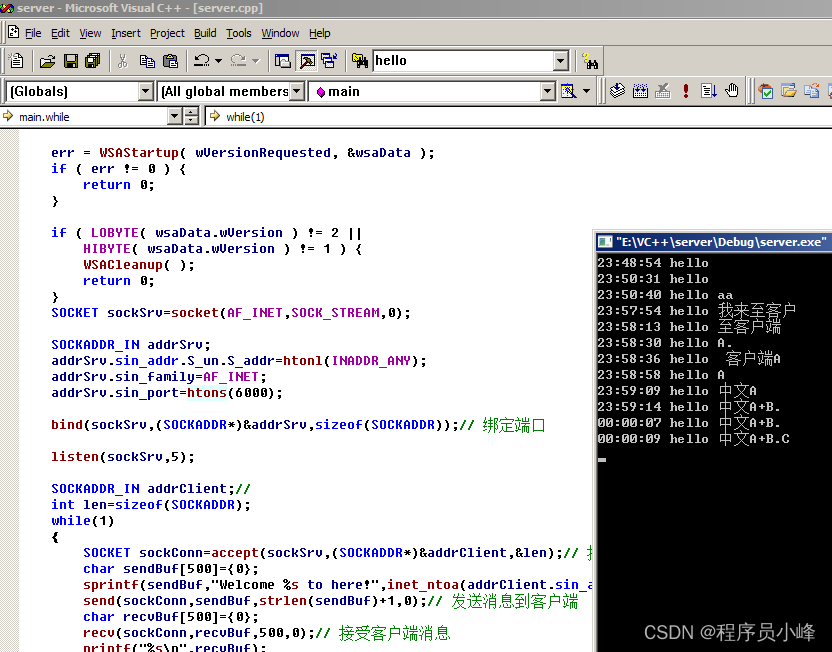Click the Save All icon
The image size is (832, 652).
coord(93,60)
